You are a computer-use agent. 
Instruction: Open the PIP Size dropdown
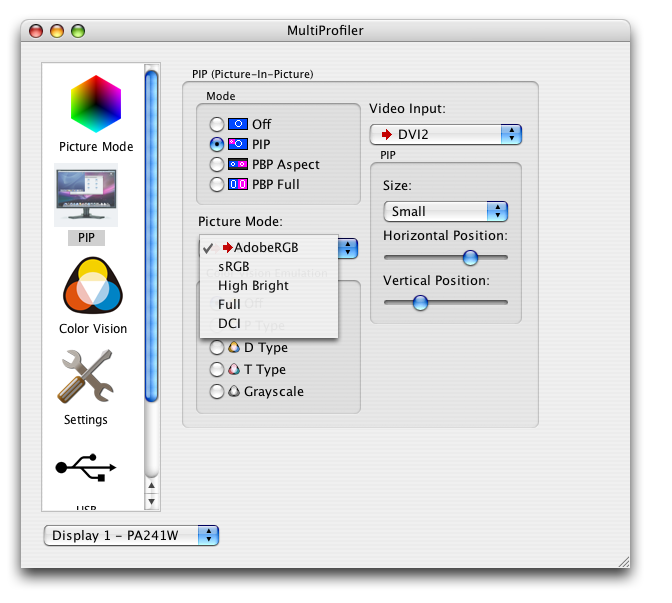coord(446,211)
